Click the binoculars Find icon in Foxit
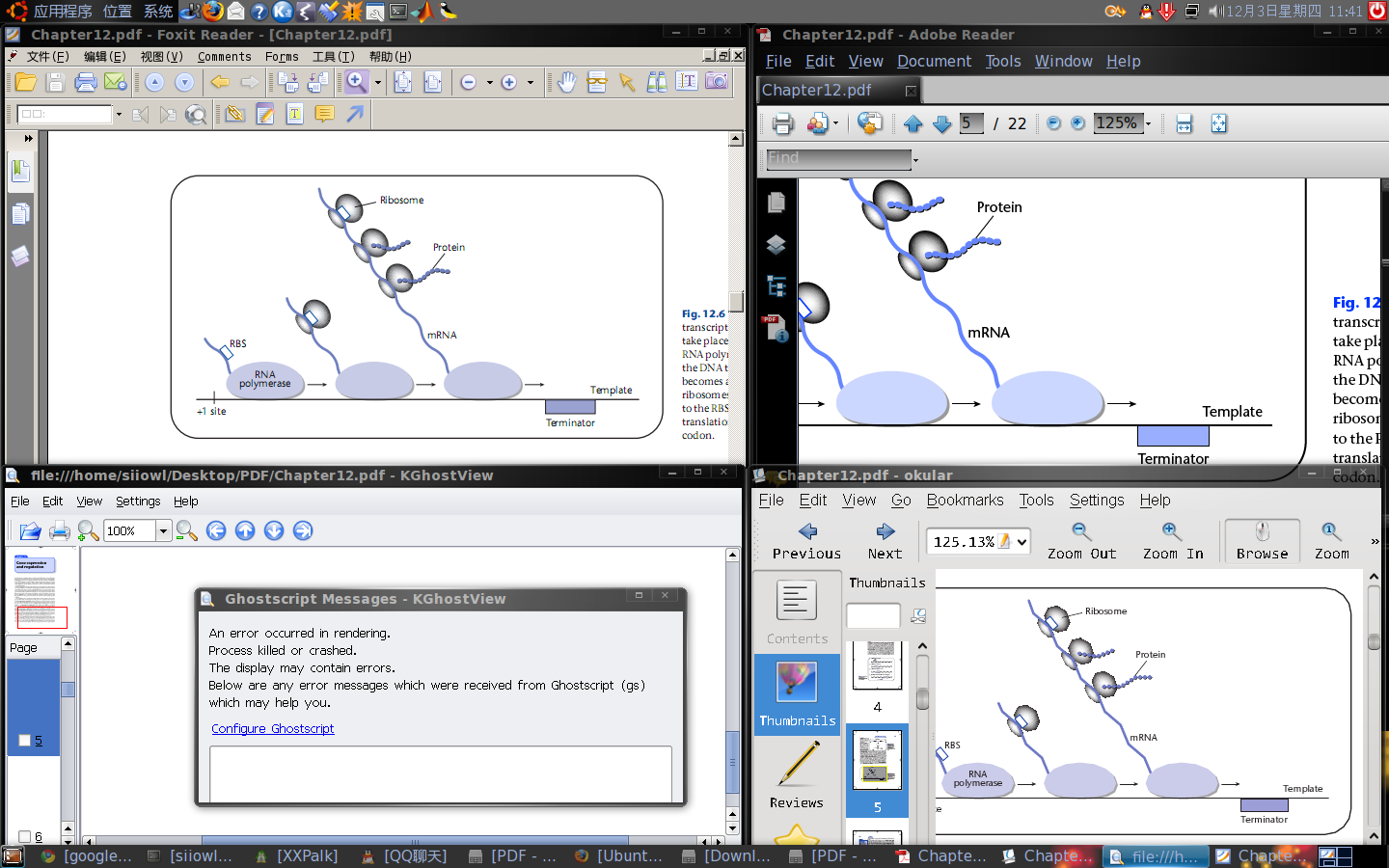The image size is (1389, 868). tap(657, 83)
